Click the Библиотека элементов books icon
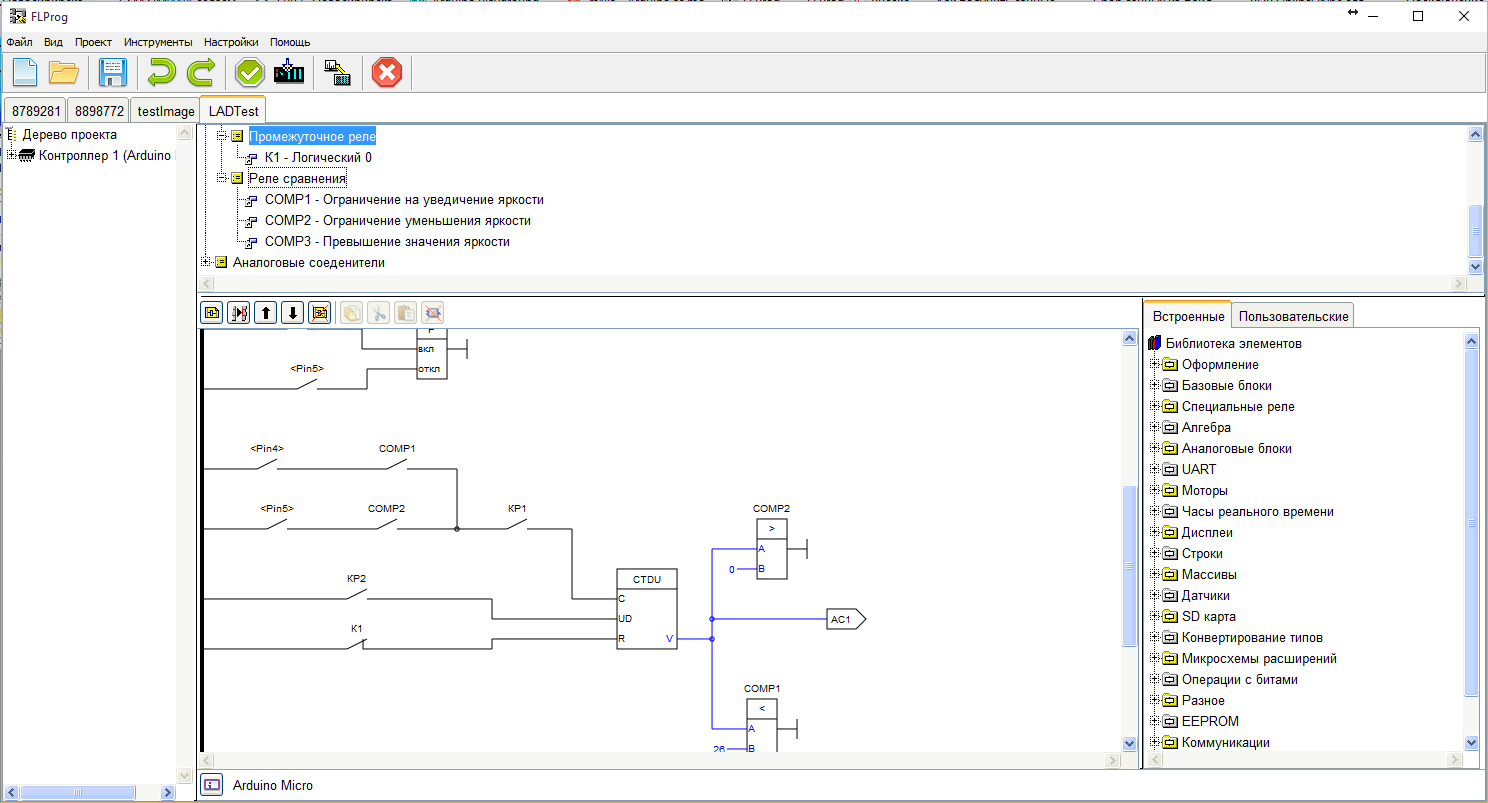This screenshot has height=803, width=1488. pyautogui.click(x=1155, y=344)
